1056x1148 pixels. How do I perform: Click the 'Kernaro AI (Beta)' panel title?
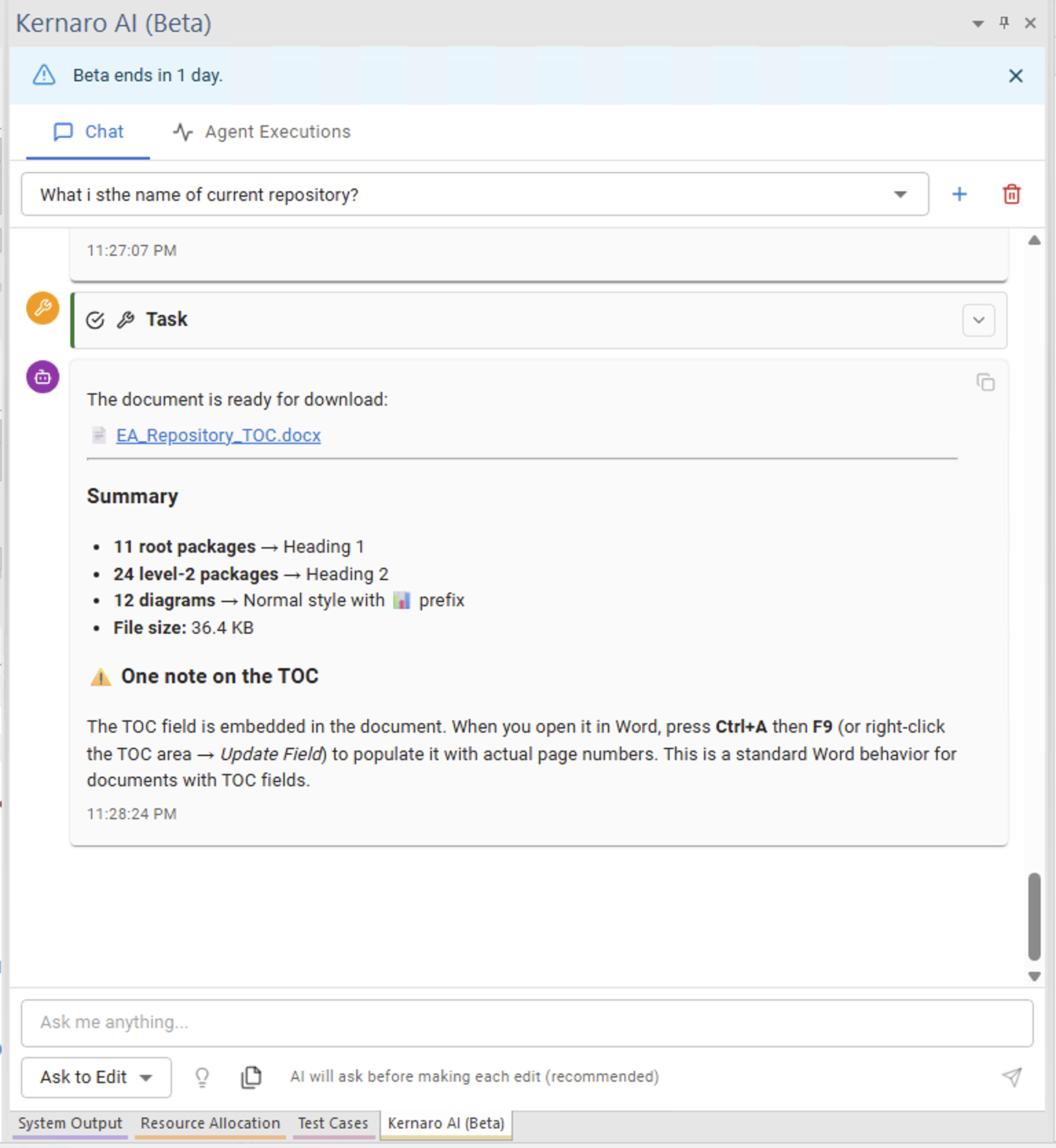click(x=113, y=23)
